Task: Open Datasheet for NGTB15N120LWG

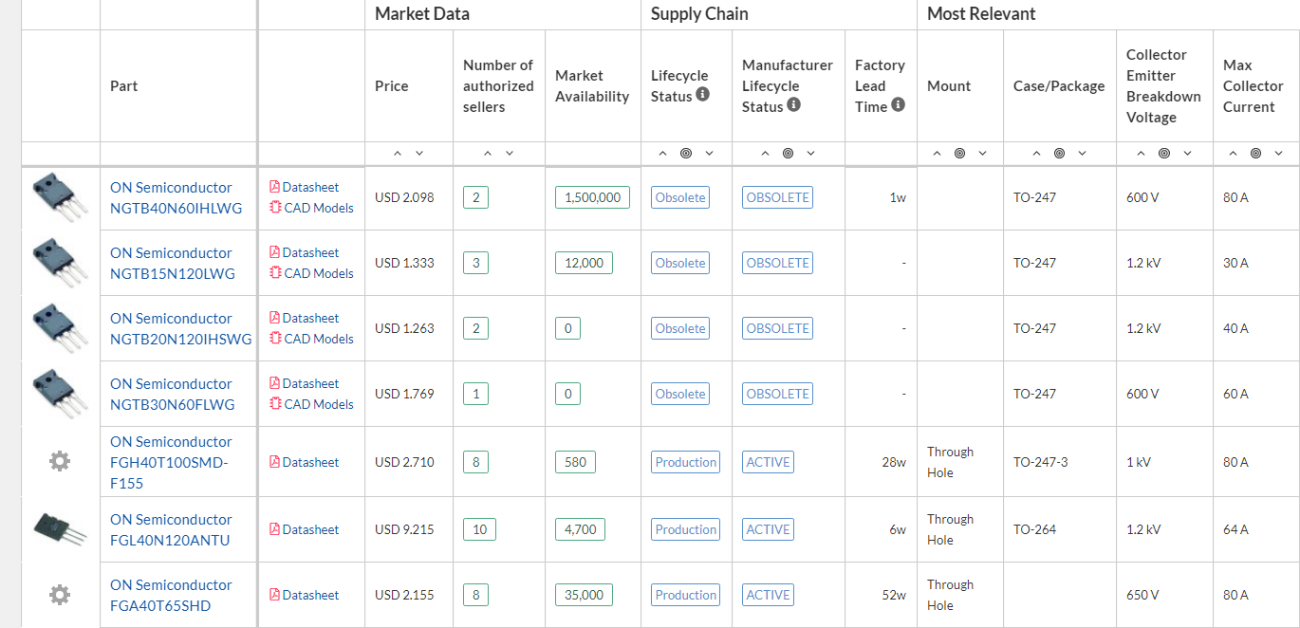Action: [x=304, y=253]
